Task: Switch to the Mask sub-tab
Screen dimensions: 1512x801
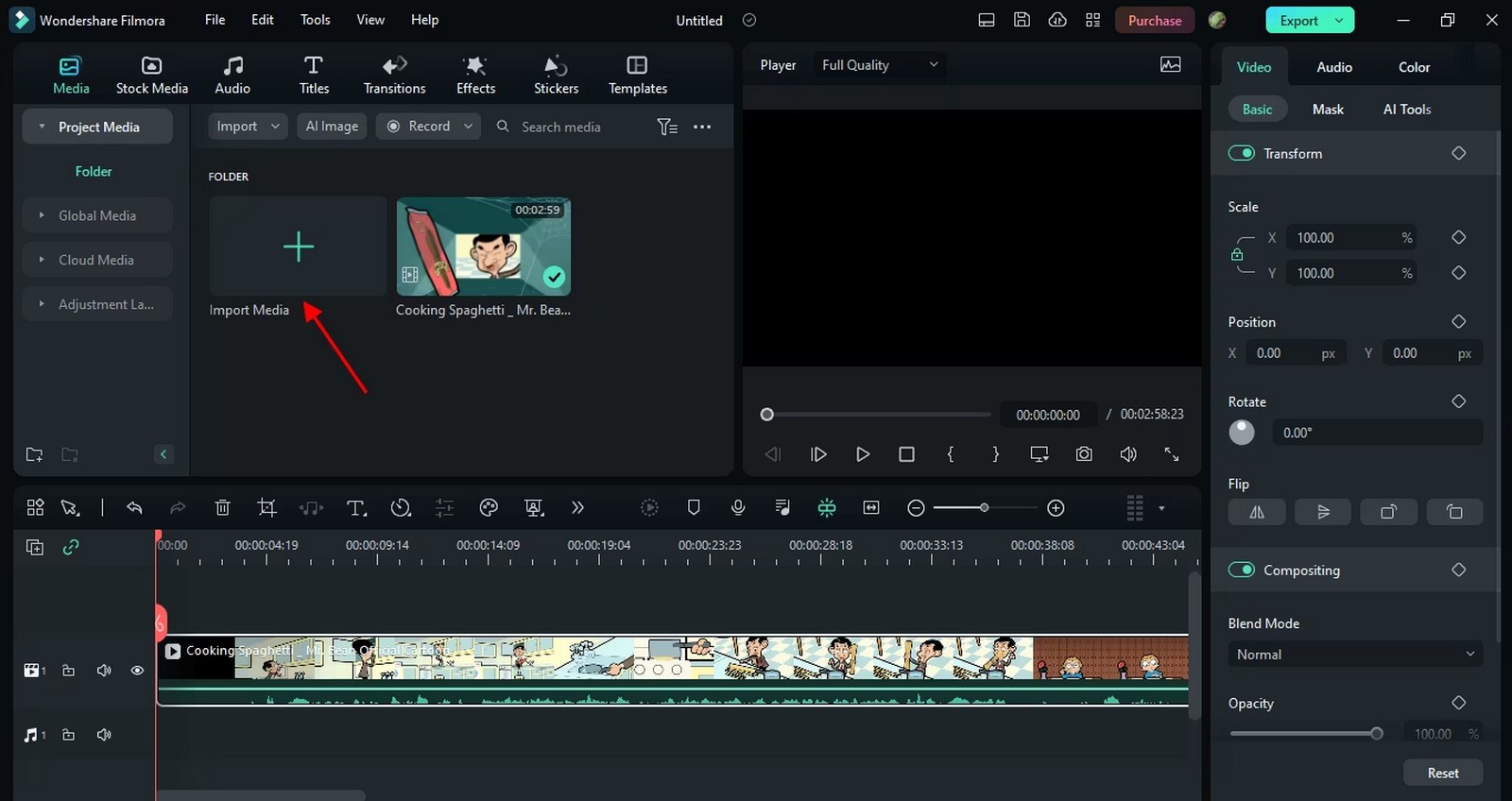Action: tap(1328, 110)
